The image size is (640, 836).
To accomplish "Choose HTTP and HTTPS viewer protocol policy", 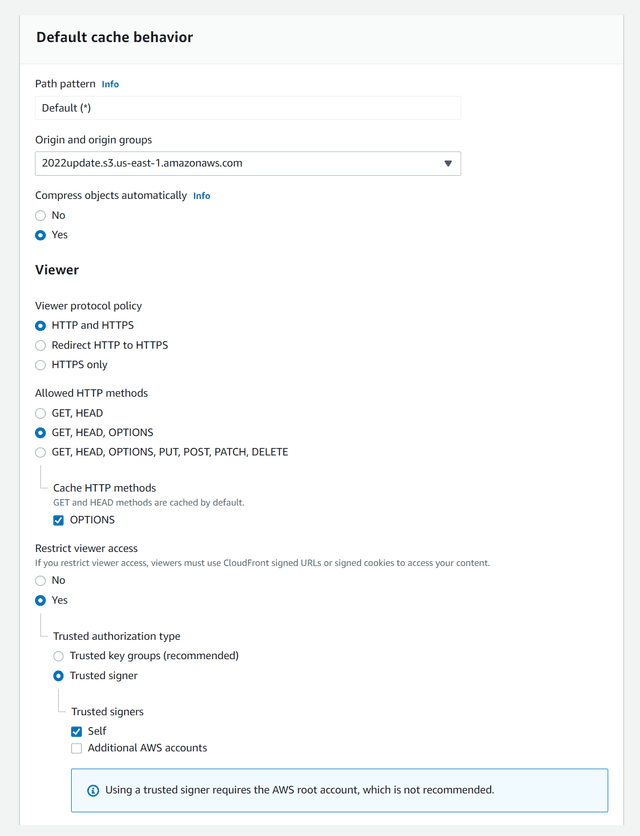I will pyautogui.click(x=41, y=326).
